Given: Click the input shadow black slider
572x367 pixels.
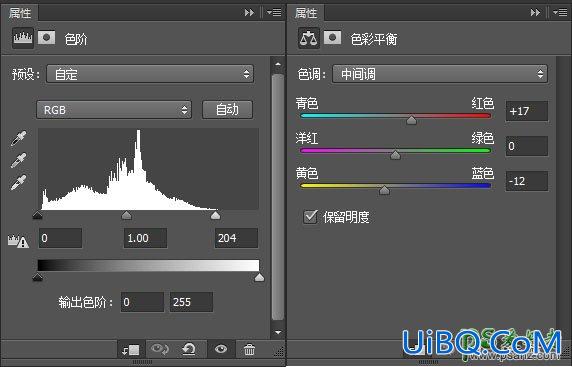Looking at the screenshot, I should coord(38,215).
